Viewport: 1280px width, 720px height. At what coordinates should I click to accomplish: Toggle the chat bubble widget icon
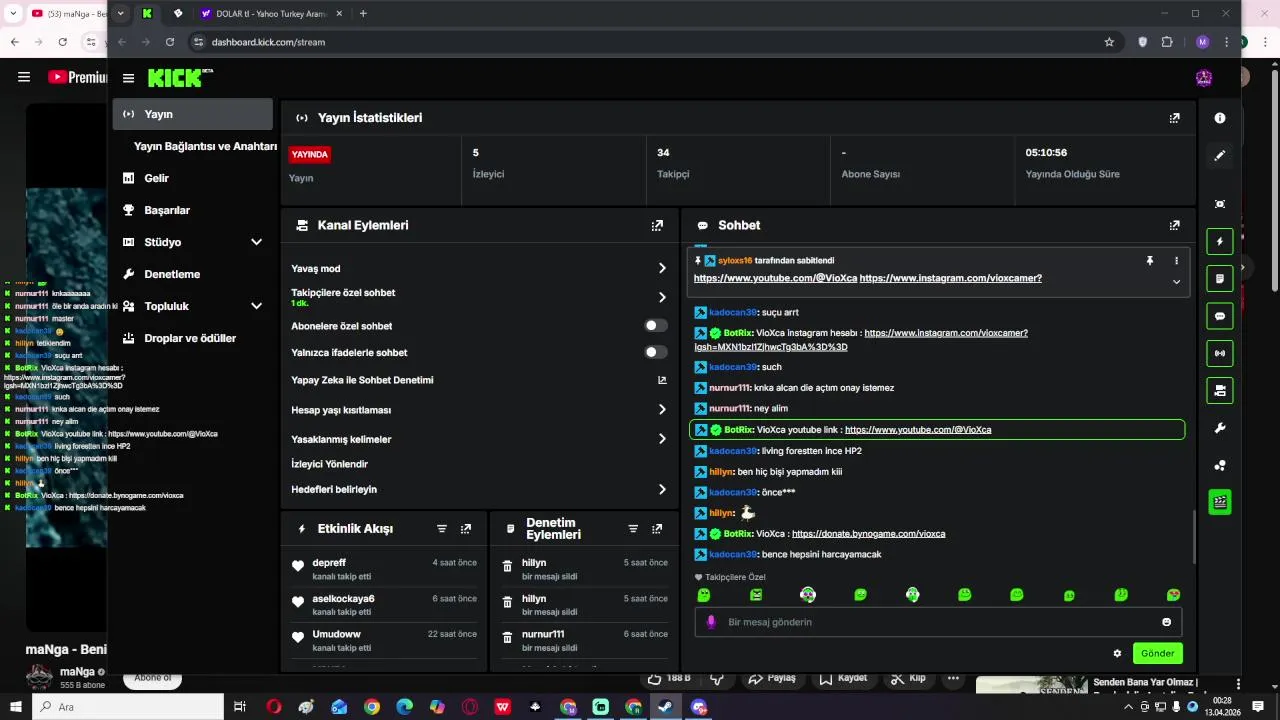tap(1220, 316)
